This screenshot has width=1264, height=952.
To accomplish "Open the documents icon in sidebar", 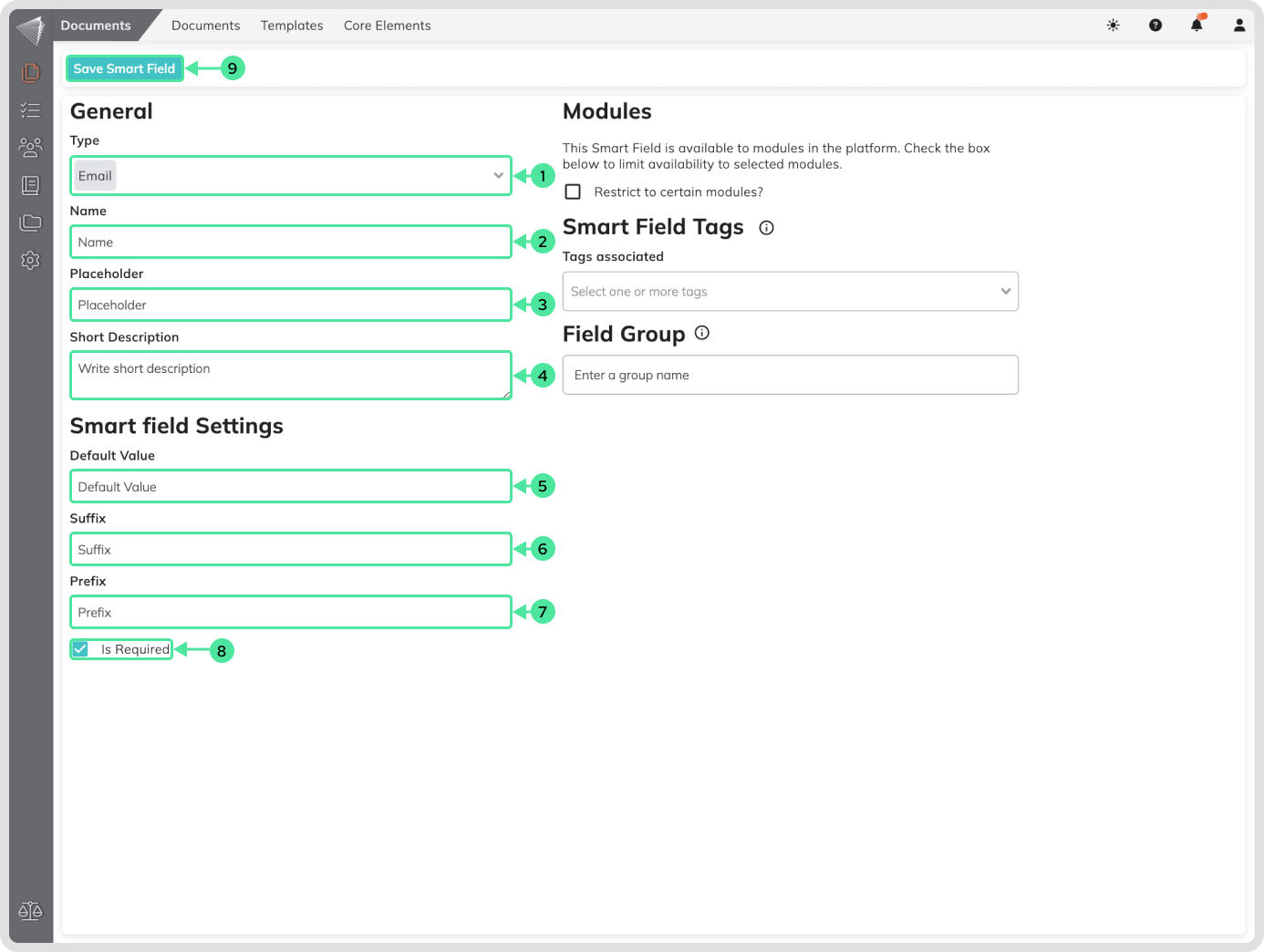I will (31, 72).
